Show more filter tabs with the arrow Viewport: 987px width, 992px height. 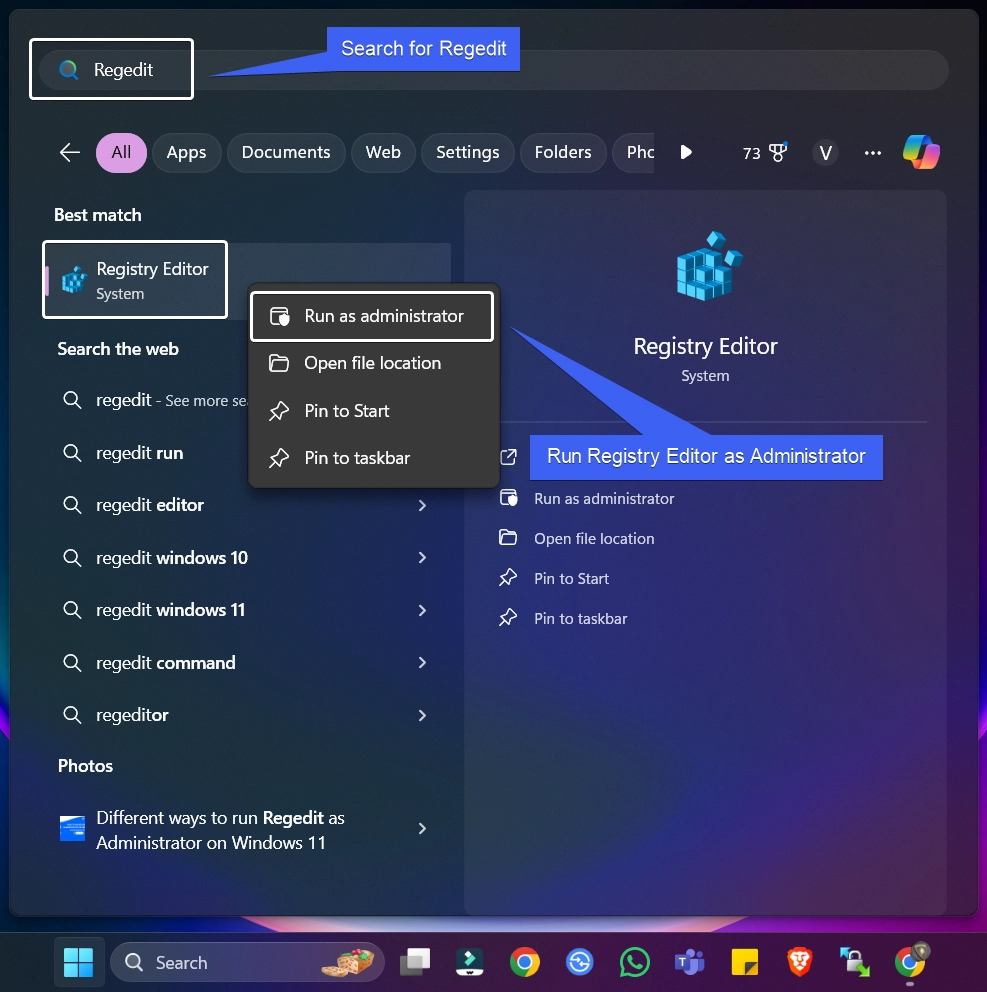686,152
